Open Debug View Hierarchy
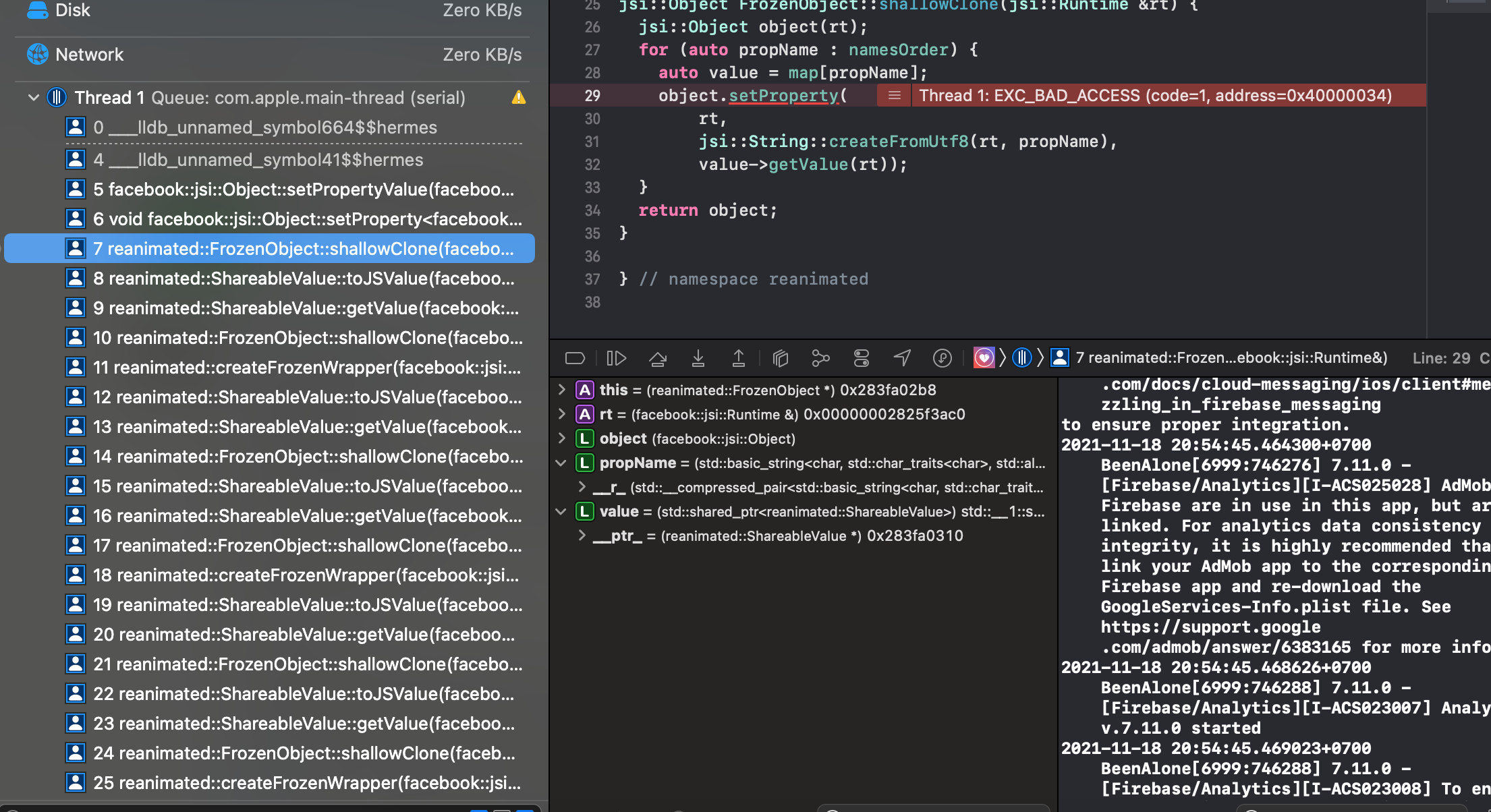Viewport: 1491px width, 812px height. [781, 358]
